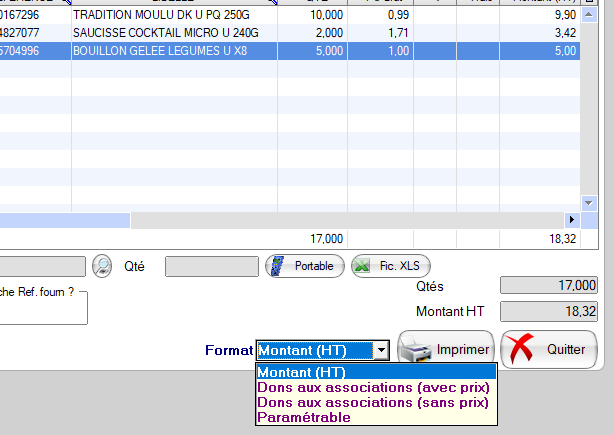Click the Qté input field
The height and width of the screenshot is (435, 614).
(209, 266)
